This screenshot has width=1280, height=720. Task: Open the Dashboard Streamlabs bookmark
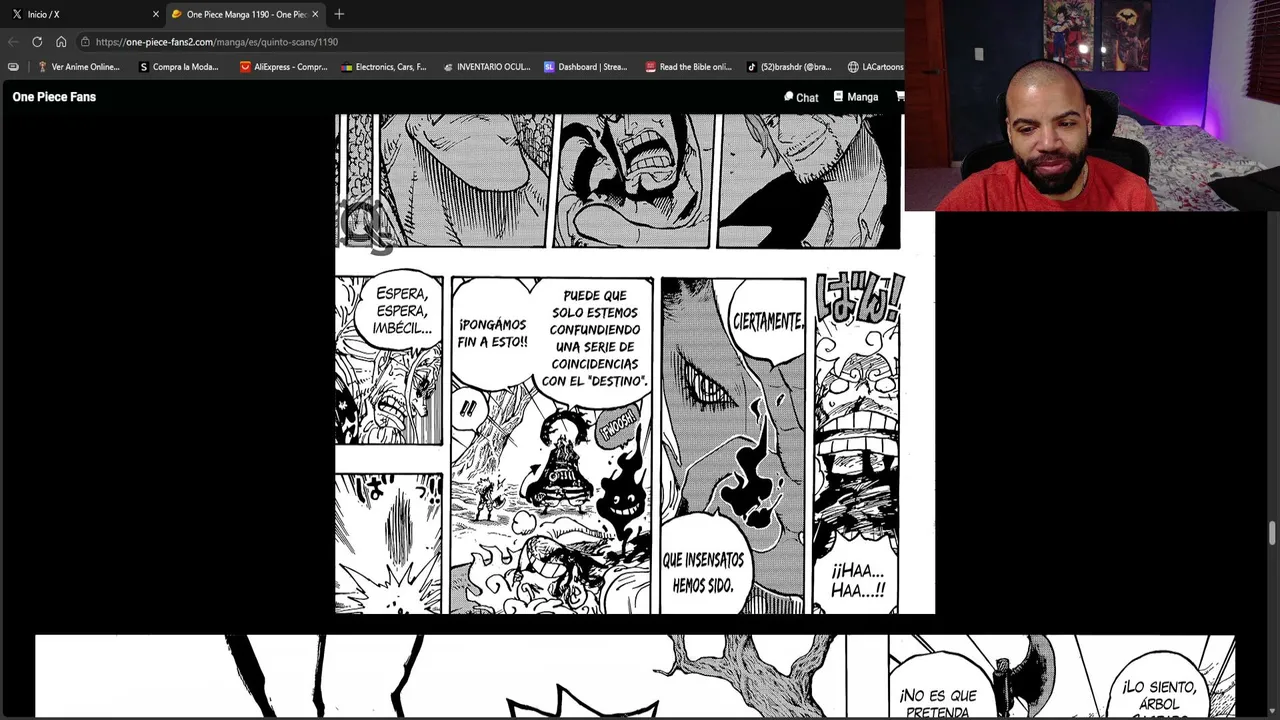(x=586, y=67)
